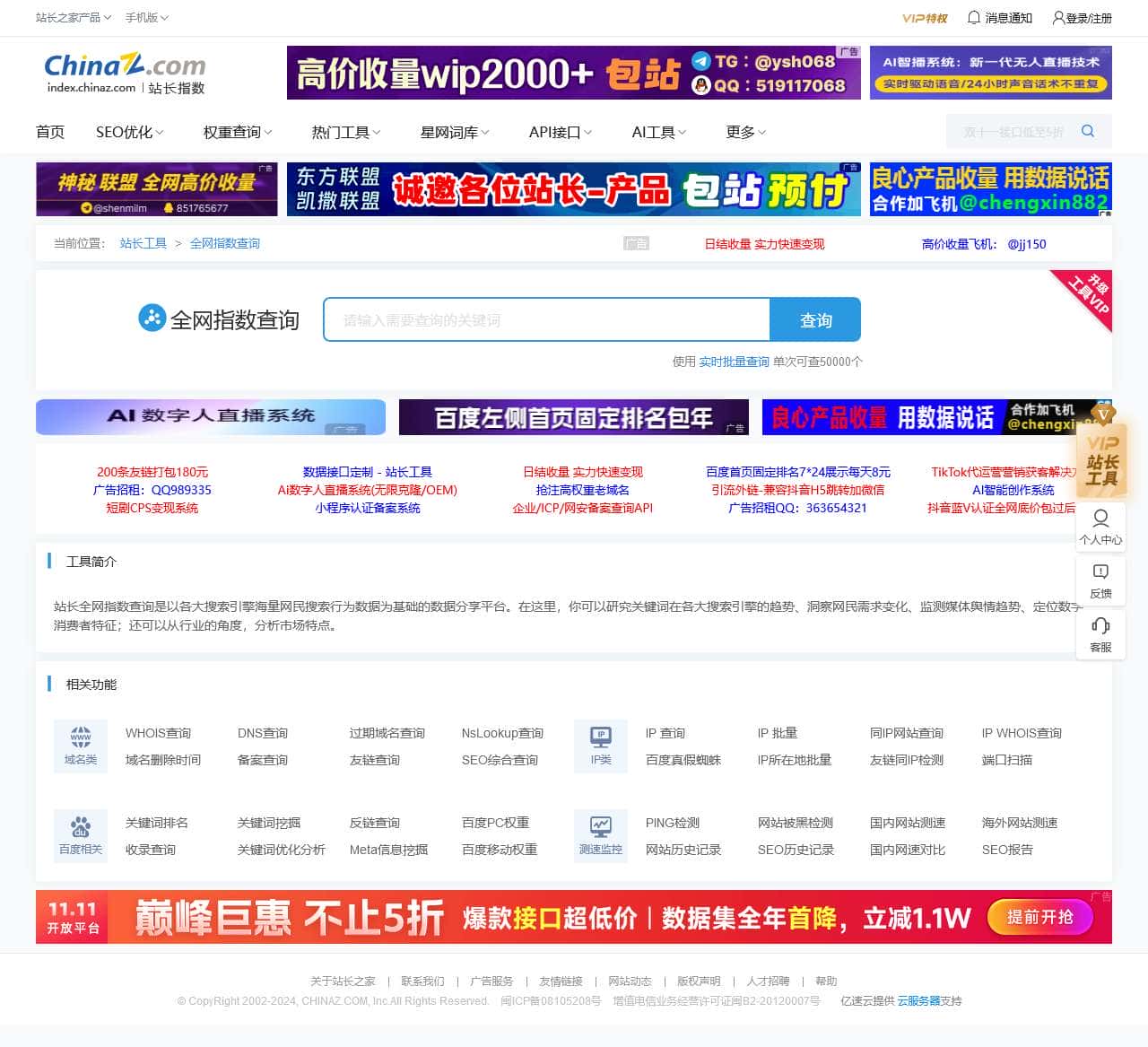Click the 站长工具 breadcrumb link

coord(143,243)
